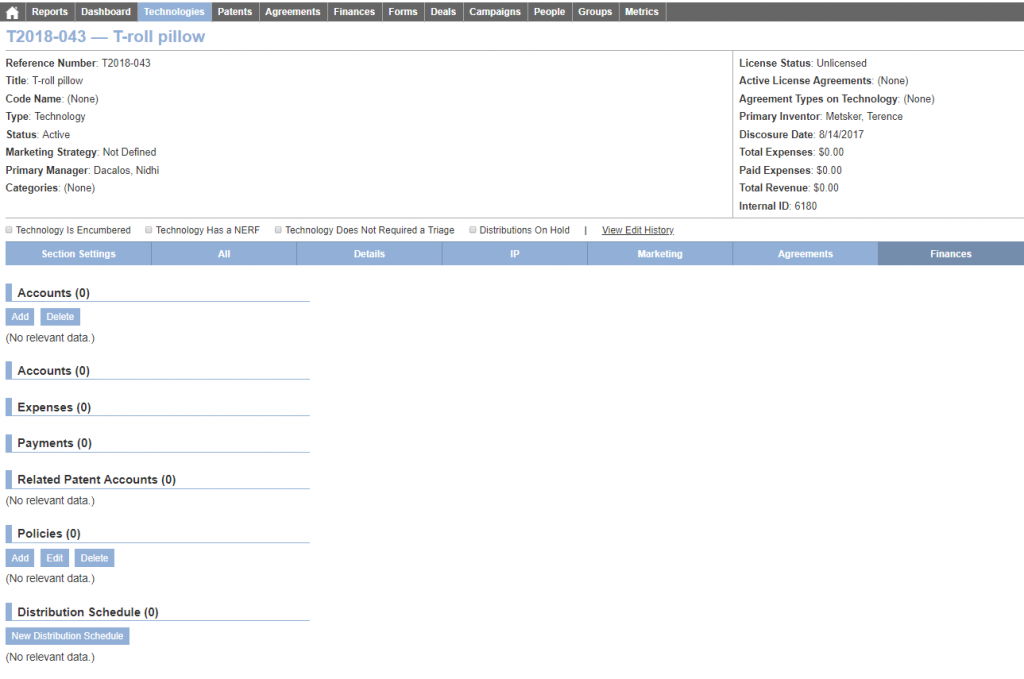
Task: Switch to the All tab
Action: [224, 254]
